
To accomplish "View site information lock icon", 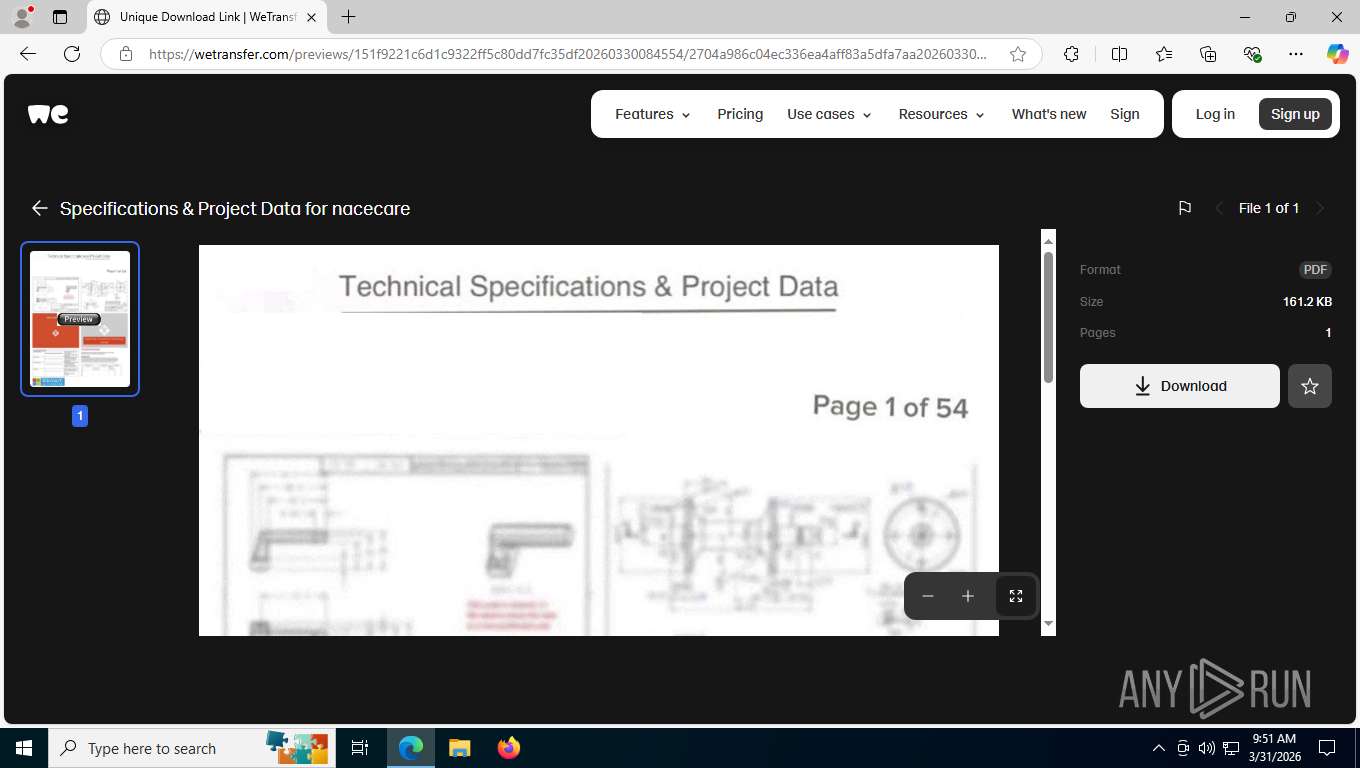I will click(125, 54).
